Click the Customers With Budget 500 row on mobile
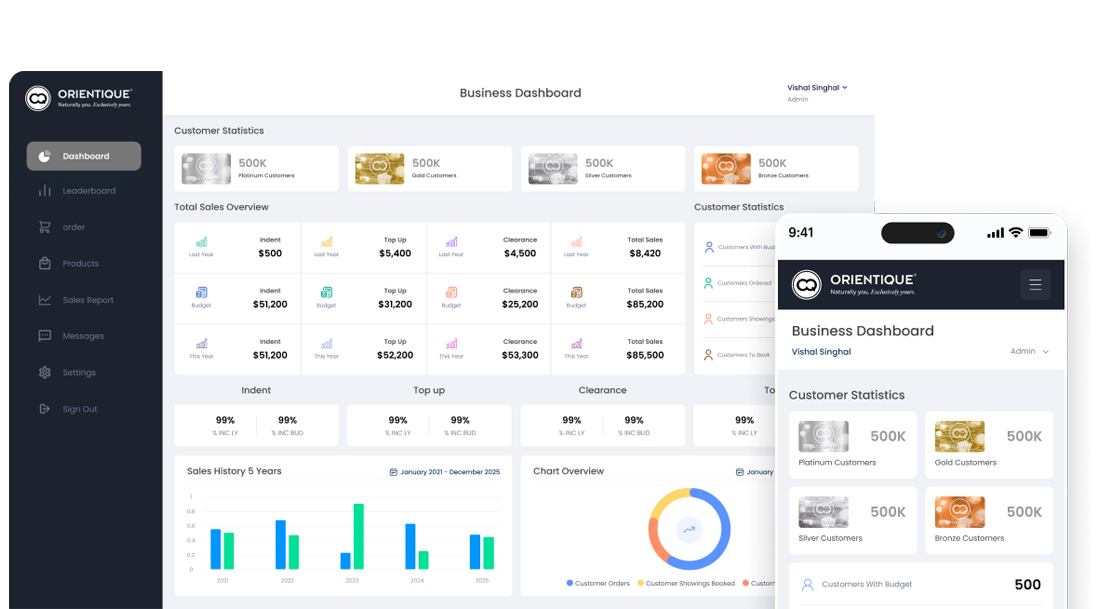 [x=921, y=584]
